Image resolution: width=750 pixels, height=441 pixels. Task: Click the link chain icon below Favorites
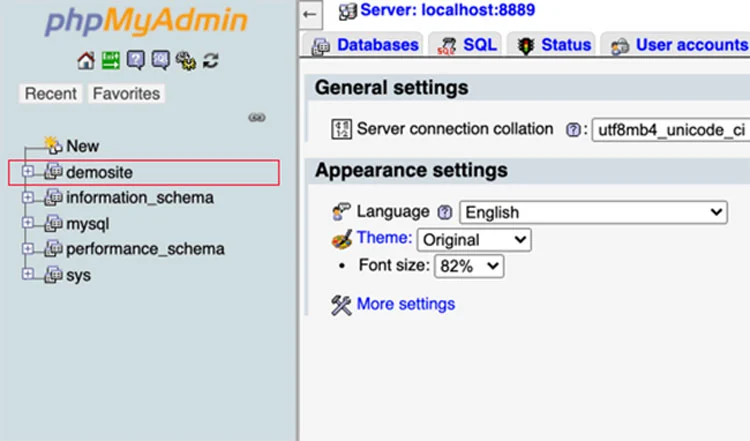click(257, 117)
